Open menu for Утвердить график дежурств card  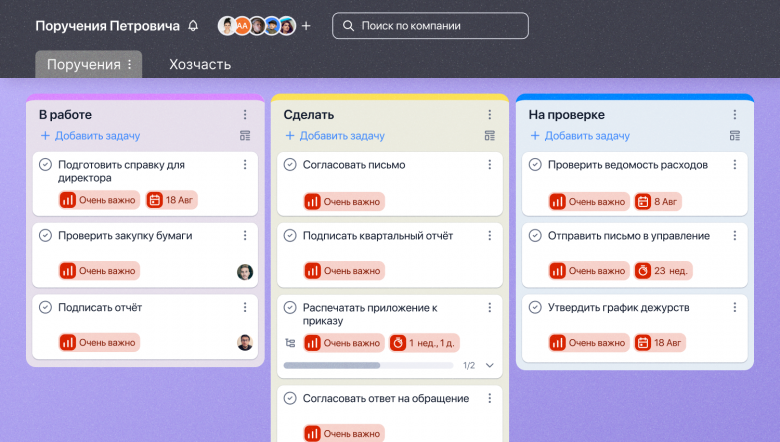pos(734,307)
